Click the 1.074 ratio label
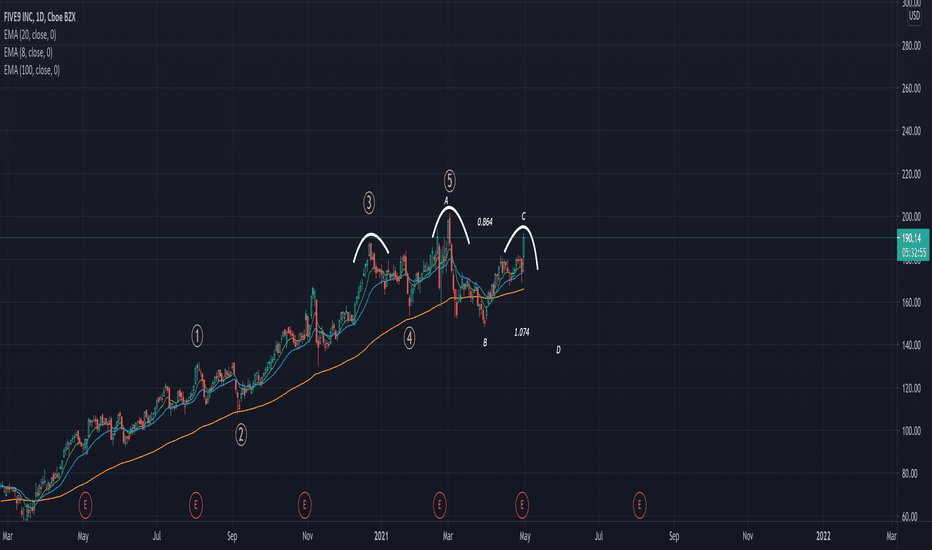 521,332
